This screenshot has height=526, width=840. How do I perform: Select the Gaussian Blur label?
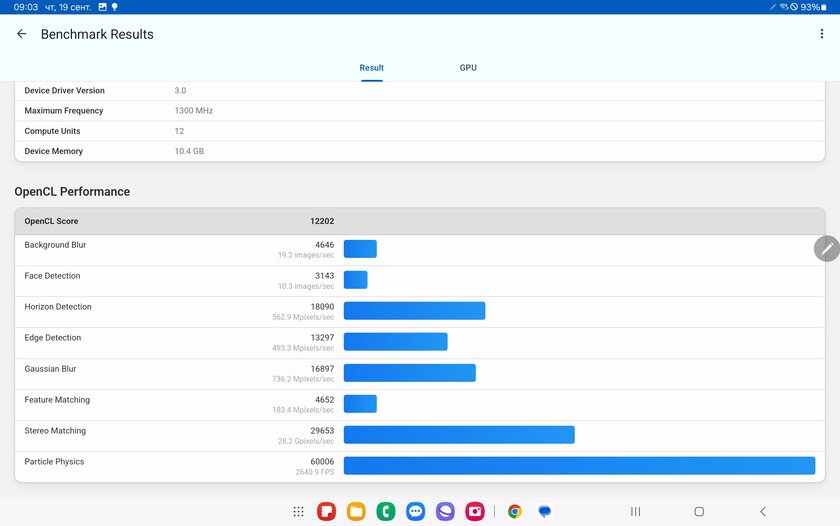click(x=50, y=369)
